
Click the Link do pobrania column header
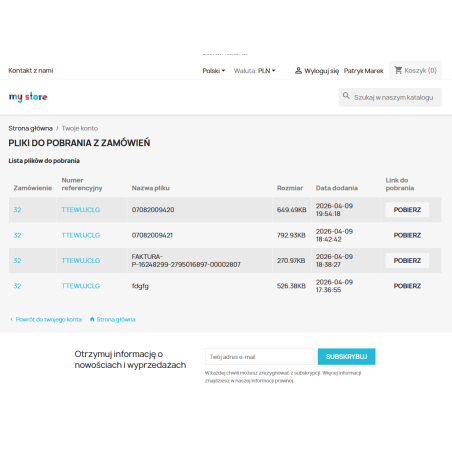pyautogui.click(x=400, y=184)
